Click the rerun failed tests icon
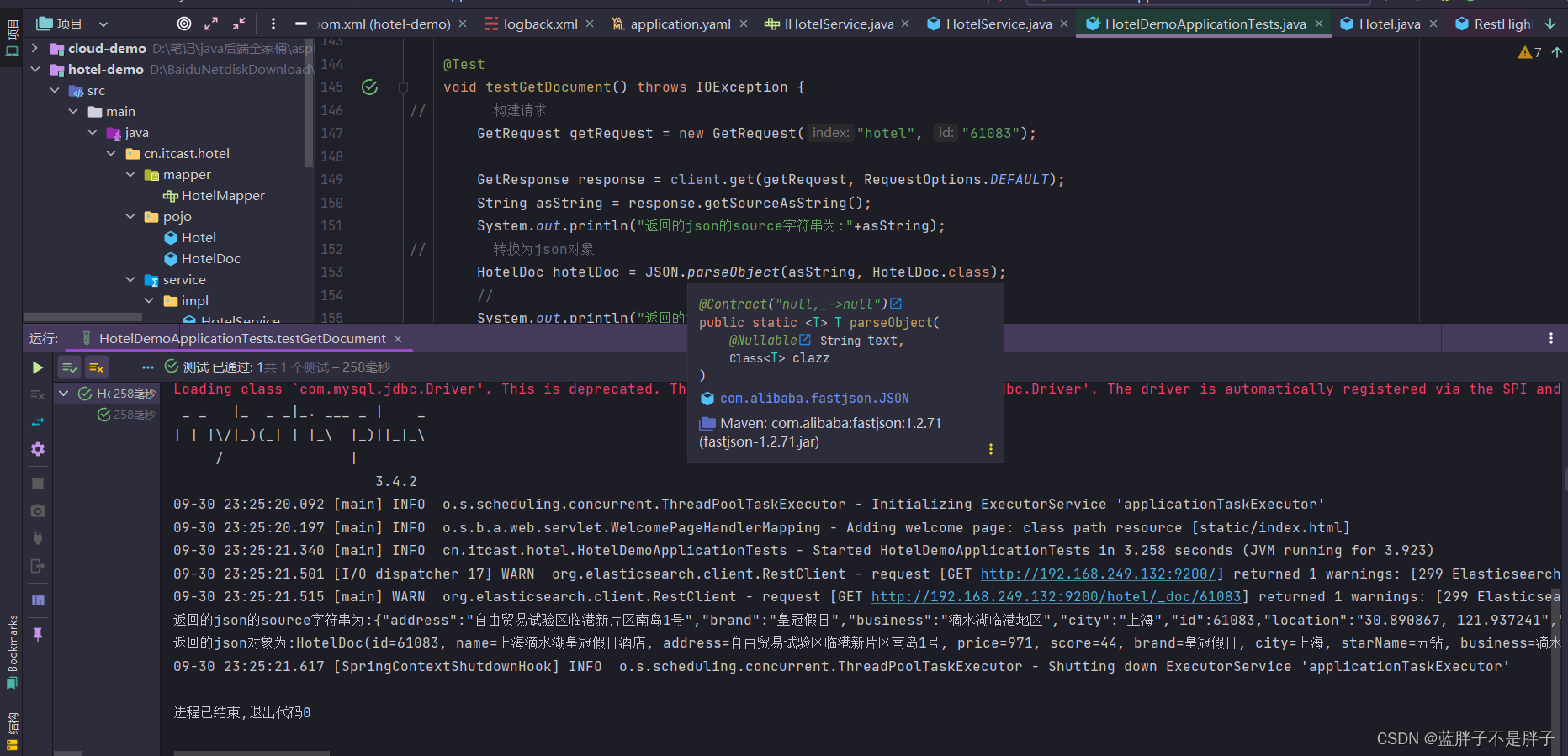The width and height of the screenshot is (1568, 756). [37, 394]
